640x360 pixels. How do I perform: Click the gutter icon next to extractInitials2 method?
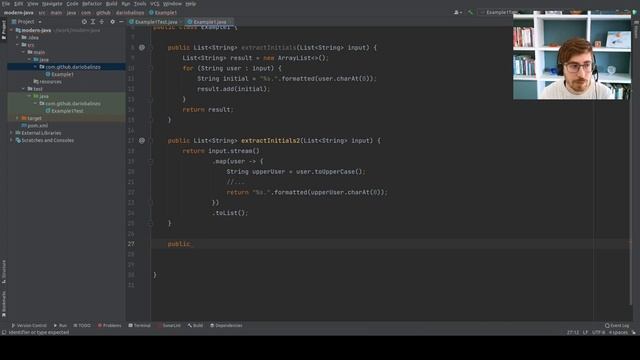[x=142, y=140]
